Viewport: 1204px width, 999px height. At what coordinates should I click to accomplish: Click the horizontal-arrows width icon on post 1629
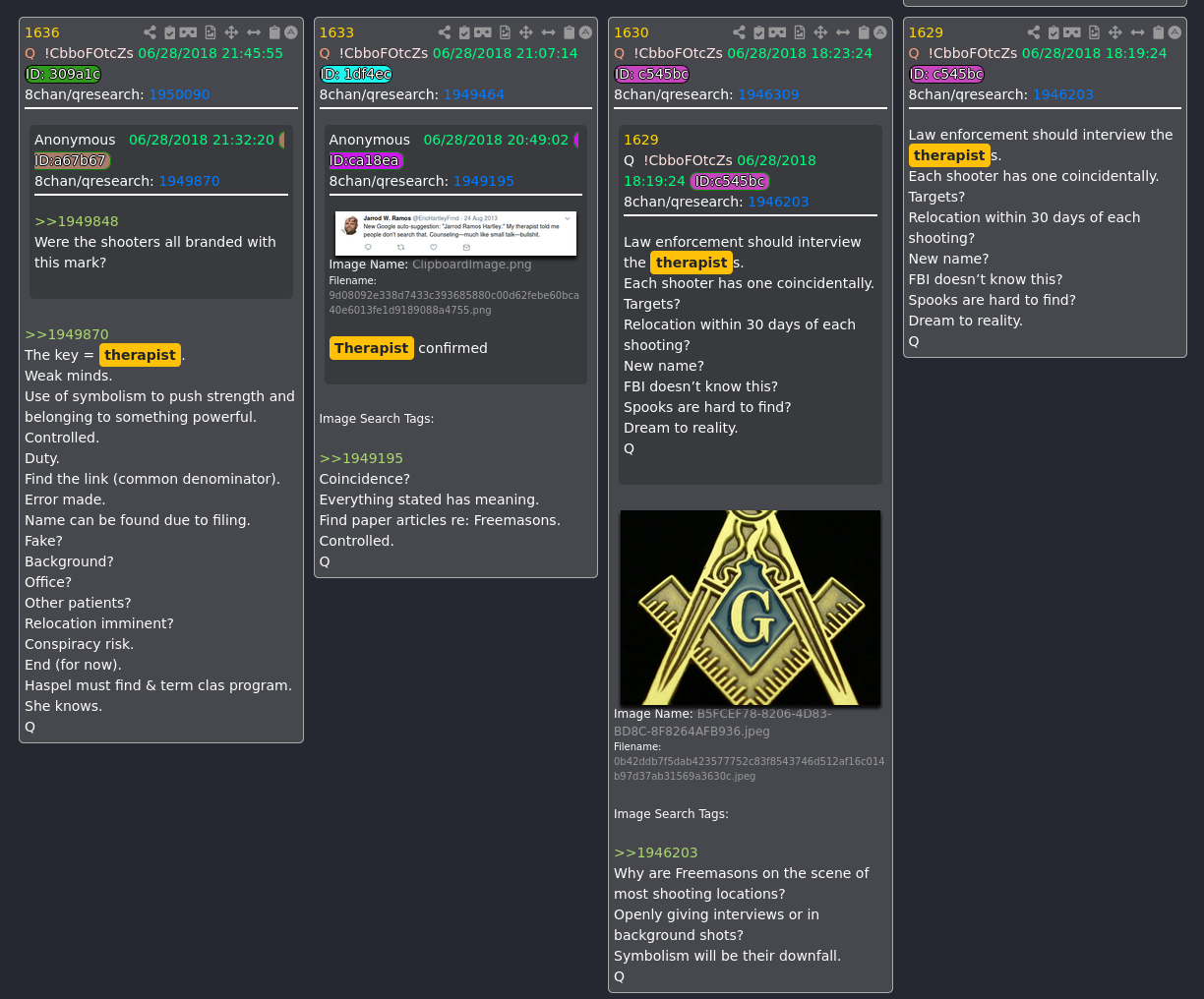pos(1138,32)
